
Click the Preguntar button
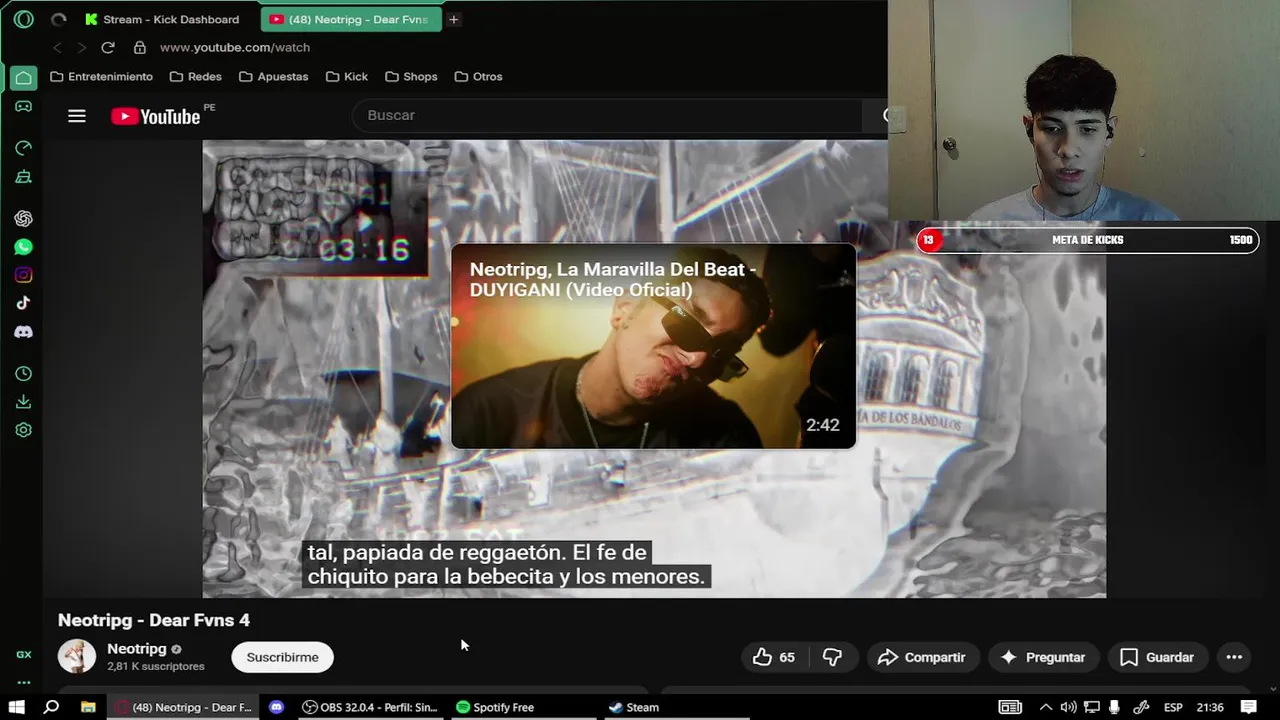pyautogui.click(x=1042, y=657)
